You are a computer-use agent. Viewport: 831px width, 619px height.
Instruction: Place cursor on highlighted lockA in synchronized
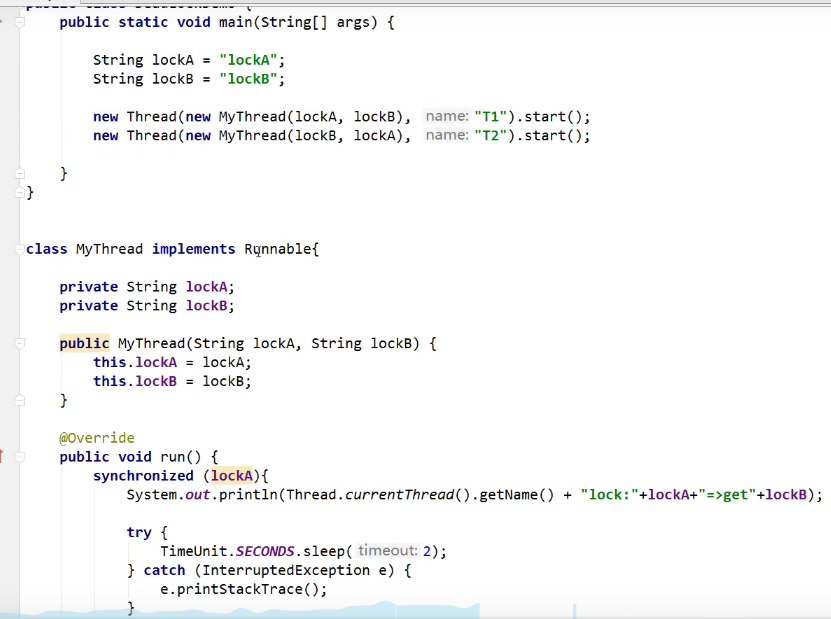point(231,476)
